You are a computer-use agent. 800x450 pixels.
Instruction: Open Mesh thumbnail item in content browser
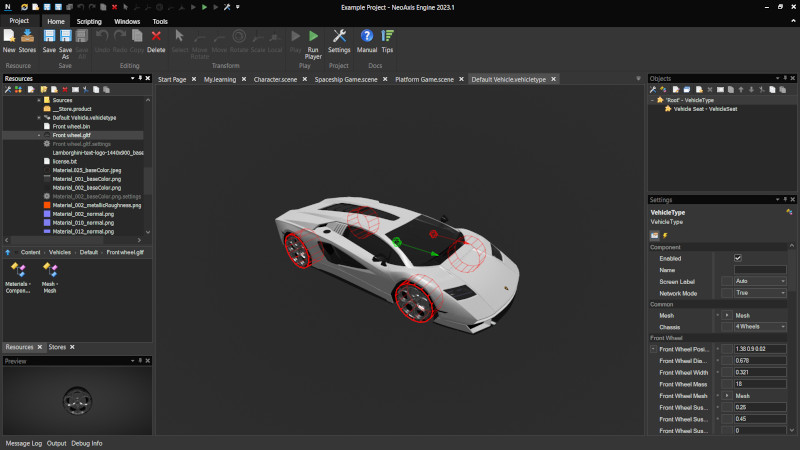coord(49,278)
